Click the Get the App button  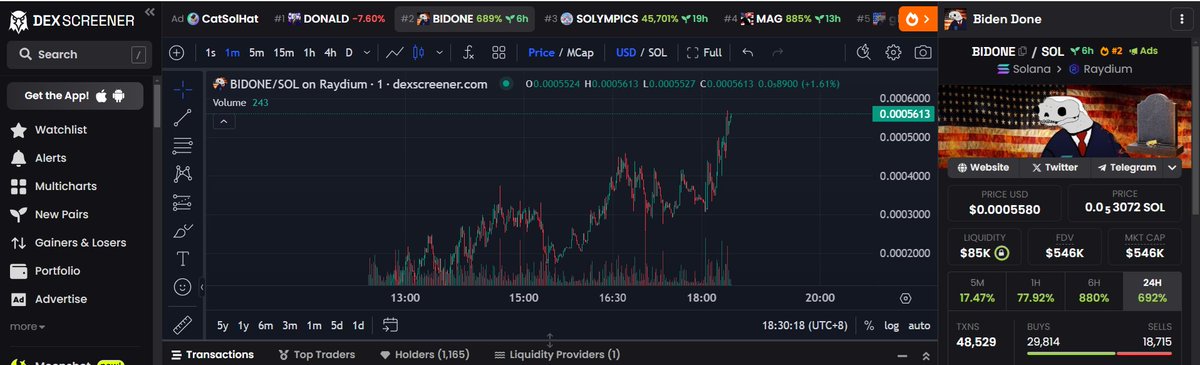point(75,96)
